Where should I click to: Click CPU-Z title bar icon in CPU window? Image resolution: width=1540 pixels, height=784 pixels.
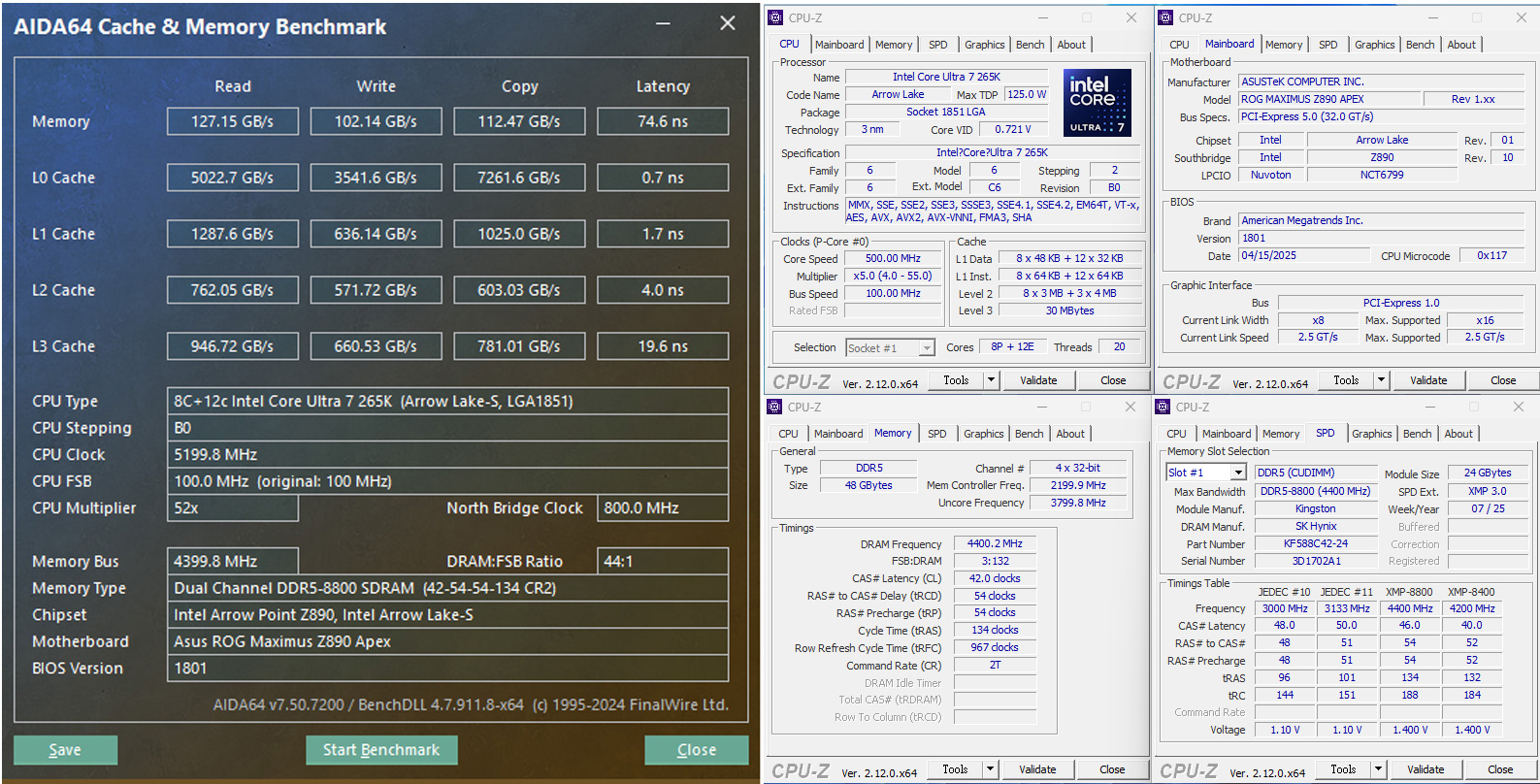click(775, 17)
